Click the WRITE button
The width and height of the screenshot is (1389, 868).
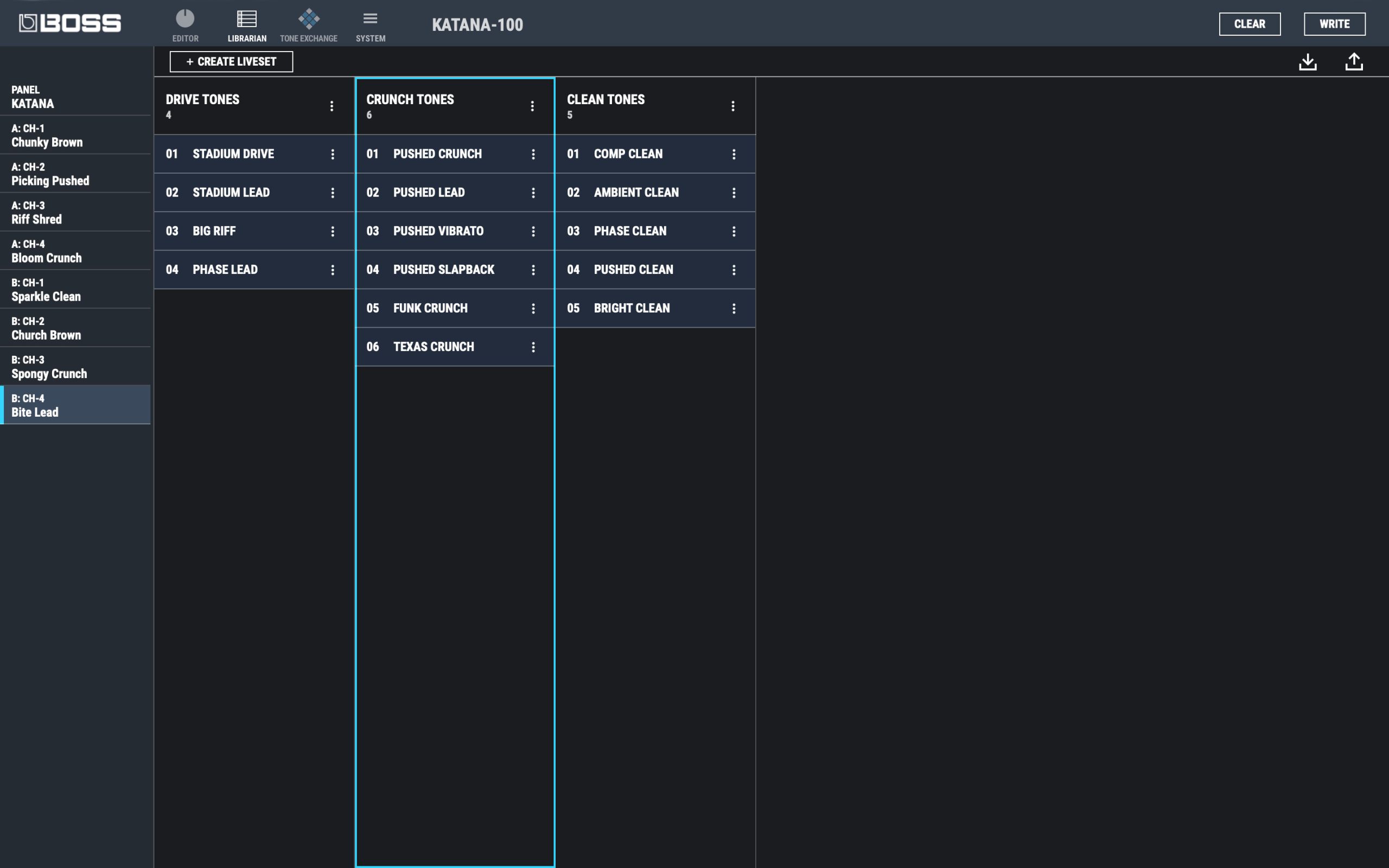(1335, 24)
